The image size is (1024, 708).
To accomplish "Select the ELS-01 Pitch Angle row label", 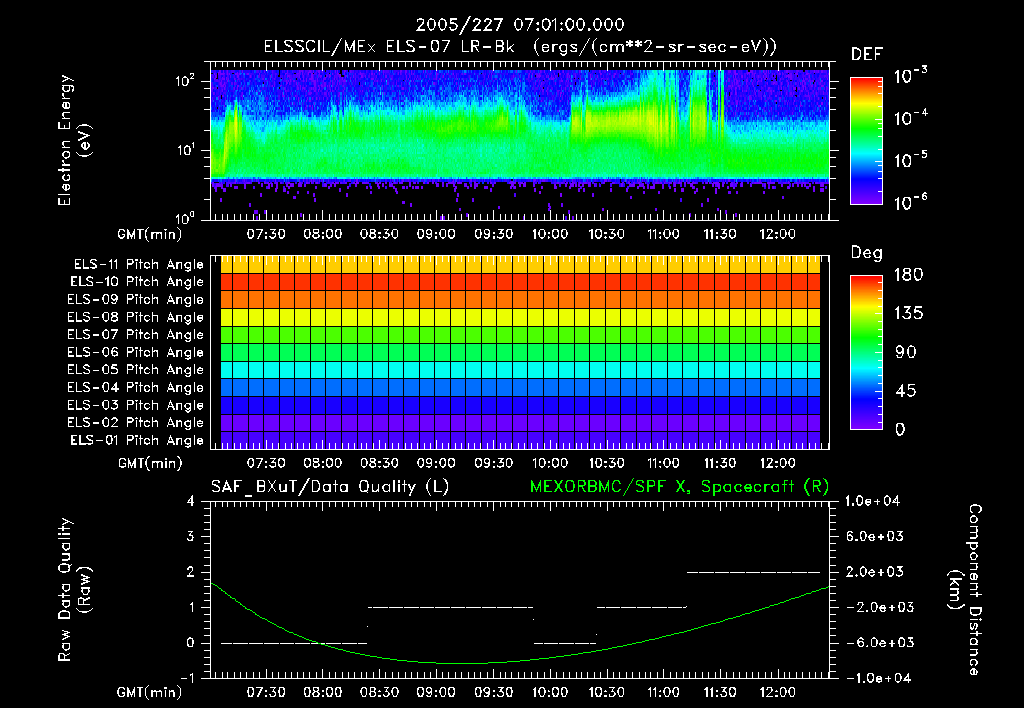I will [137, 440].
